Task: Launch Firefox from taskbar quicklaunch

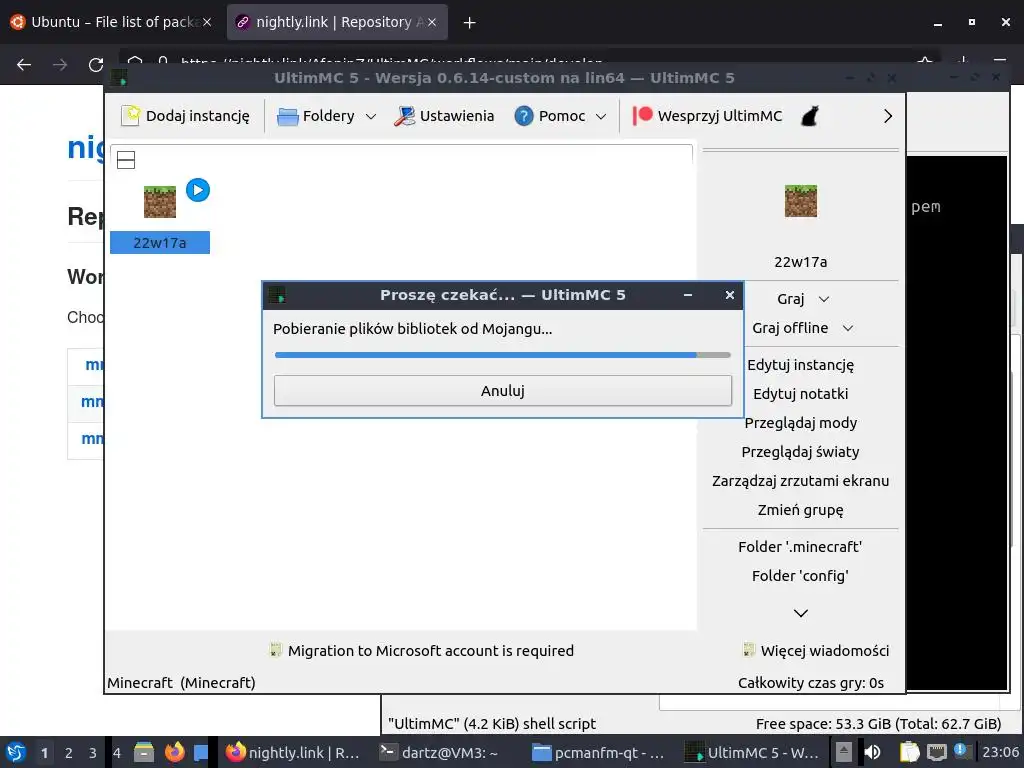Action: click(x=174, y=752)
